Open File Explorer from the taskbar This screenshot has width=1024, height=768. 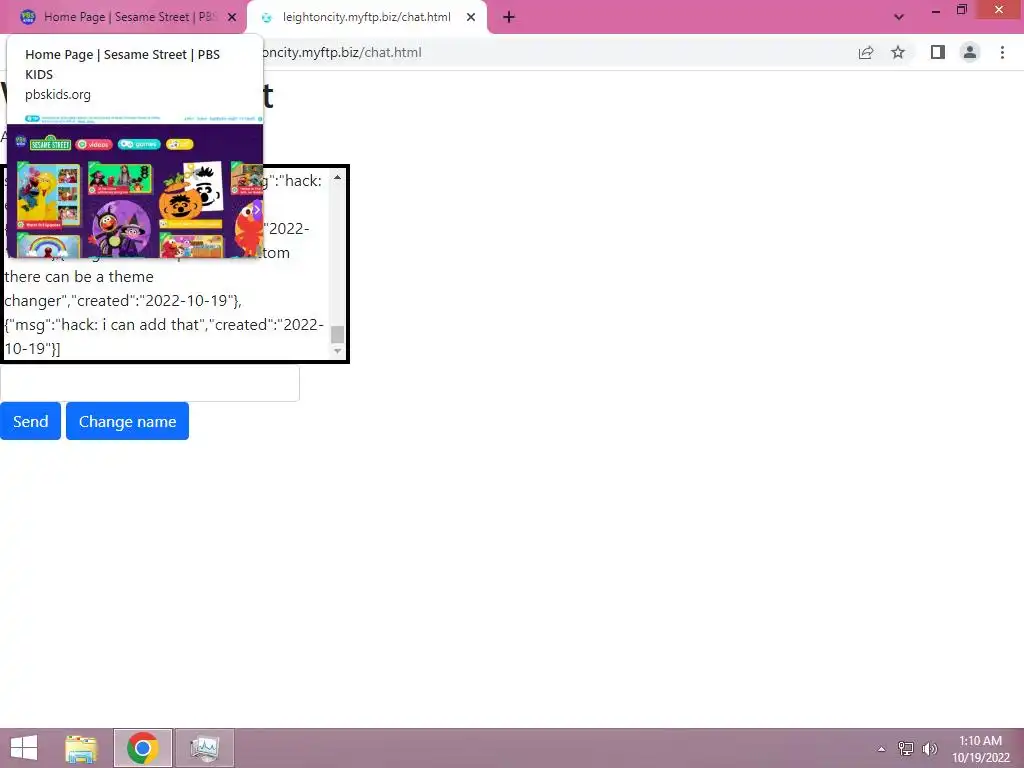tap(81, 748)
